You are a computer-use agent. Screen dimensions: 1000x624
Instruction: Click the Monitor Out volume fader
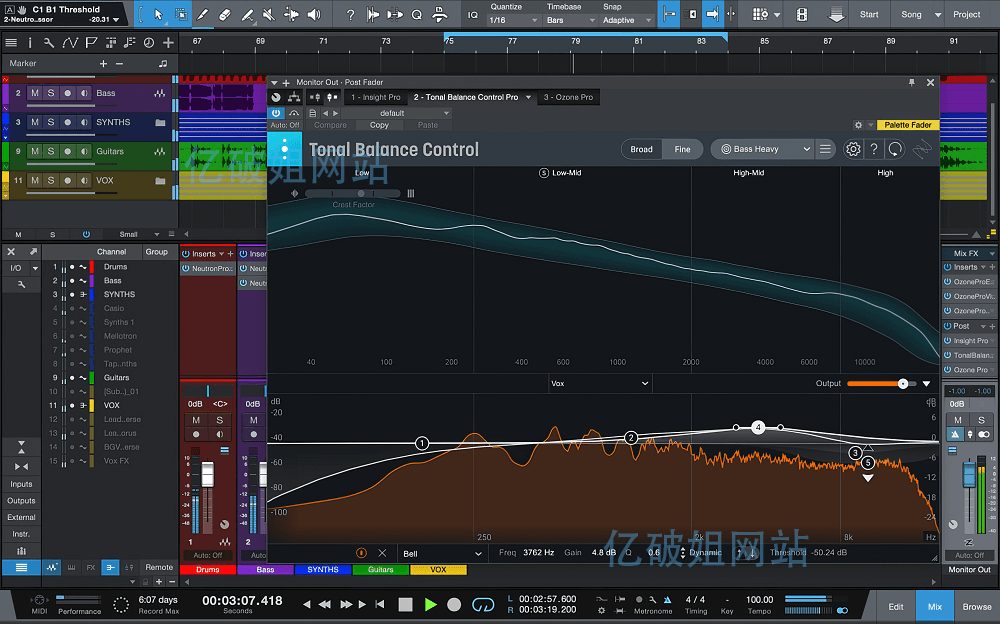coord(969,475)
